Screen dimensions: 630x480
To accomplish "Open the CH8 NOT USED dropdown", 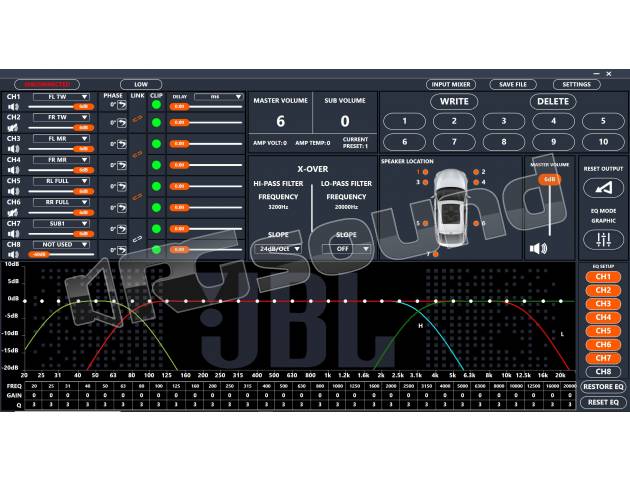I will (61, 244).
